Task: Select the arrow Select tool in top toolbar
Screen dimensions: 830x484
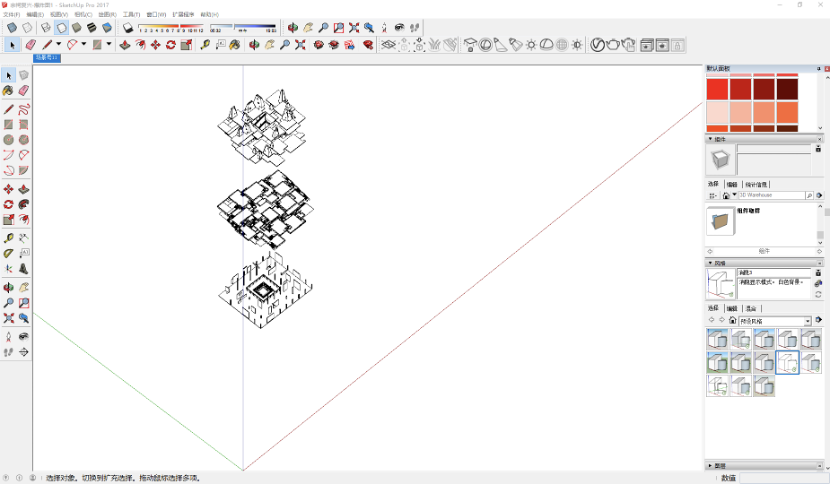Action: 12,45
